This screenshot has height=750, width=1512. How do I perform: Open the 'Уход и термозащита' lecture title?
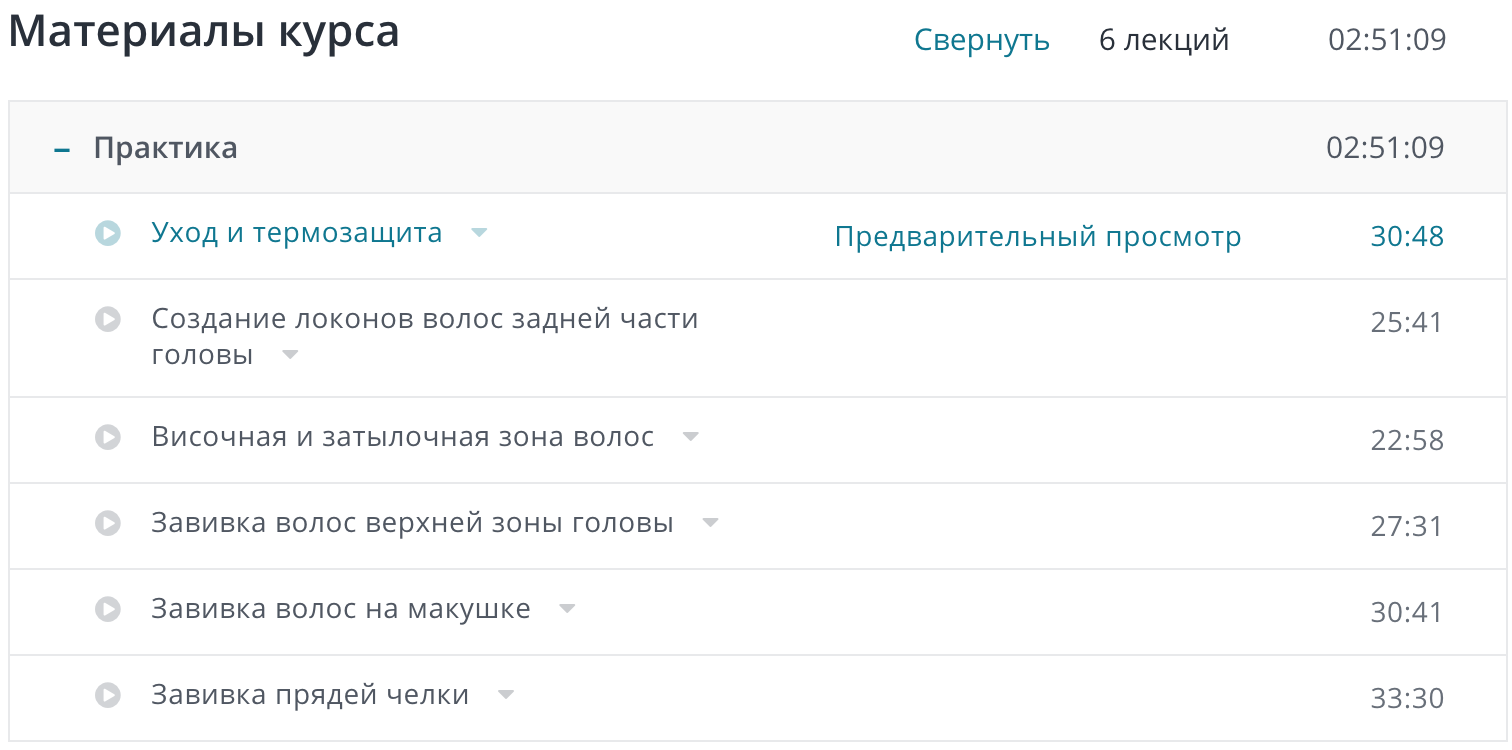(296, 233)
